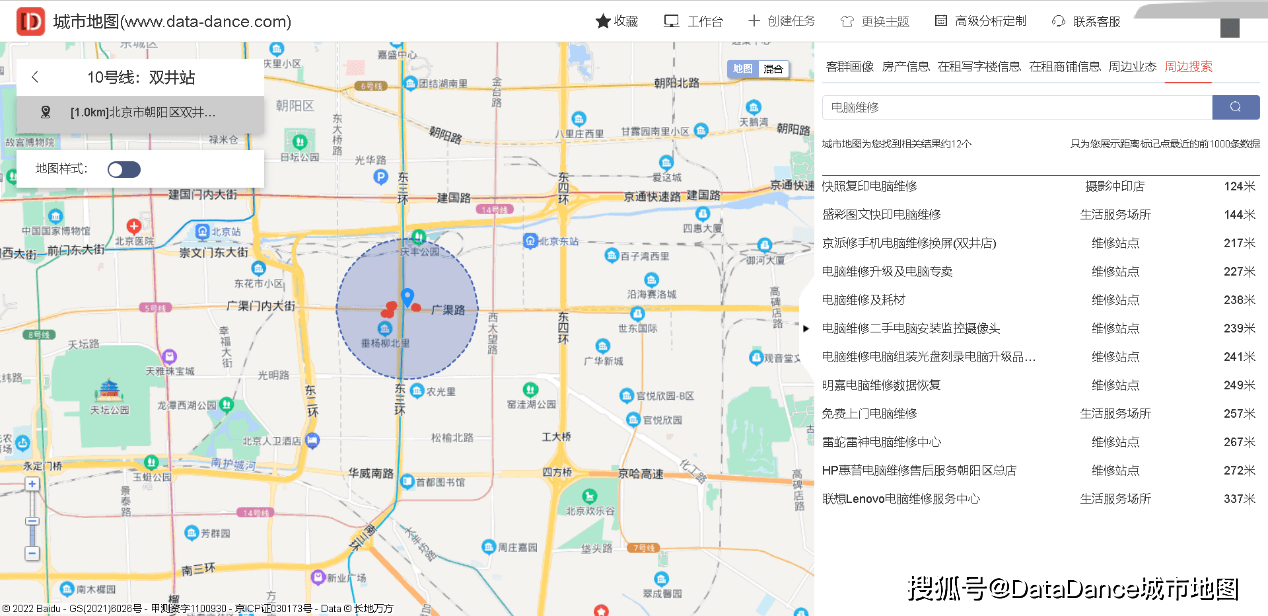1268x616 pixels.
Task: Open the 房产信息 tab
Action: (x=905, y=67)
